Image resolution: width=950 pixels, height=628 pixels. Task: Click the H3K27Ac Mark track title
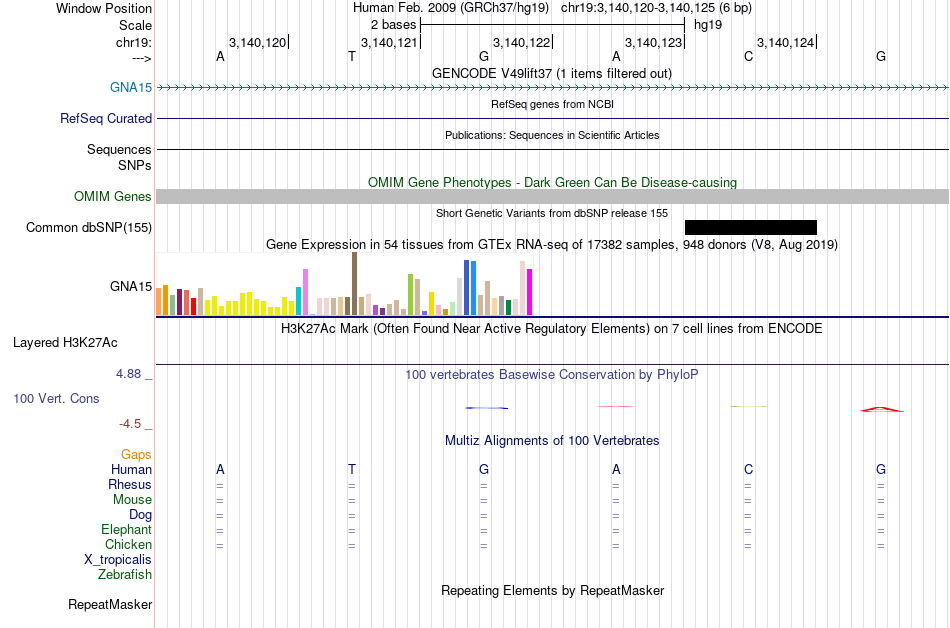pyautogui.click(x=552, y=328)
